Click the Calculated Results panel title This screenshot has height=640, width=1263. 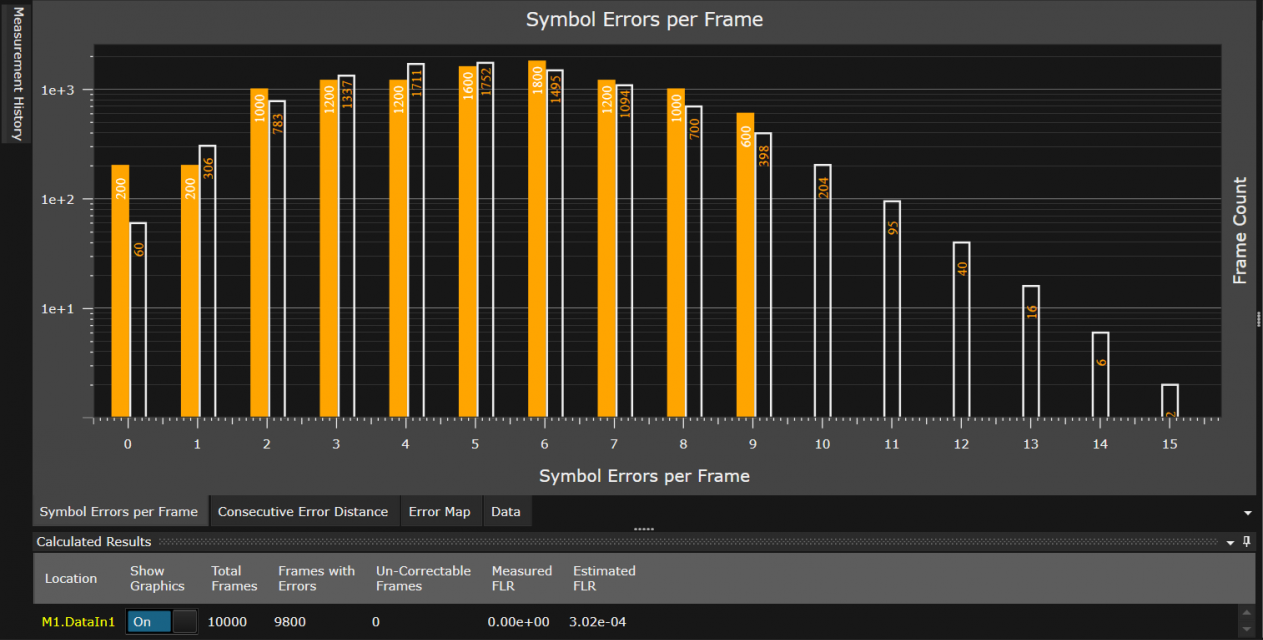click(x=94, y=542)
